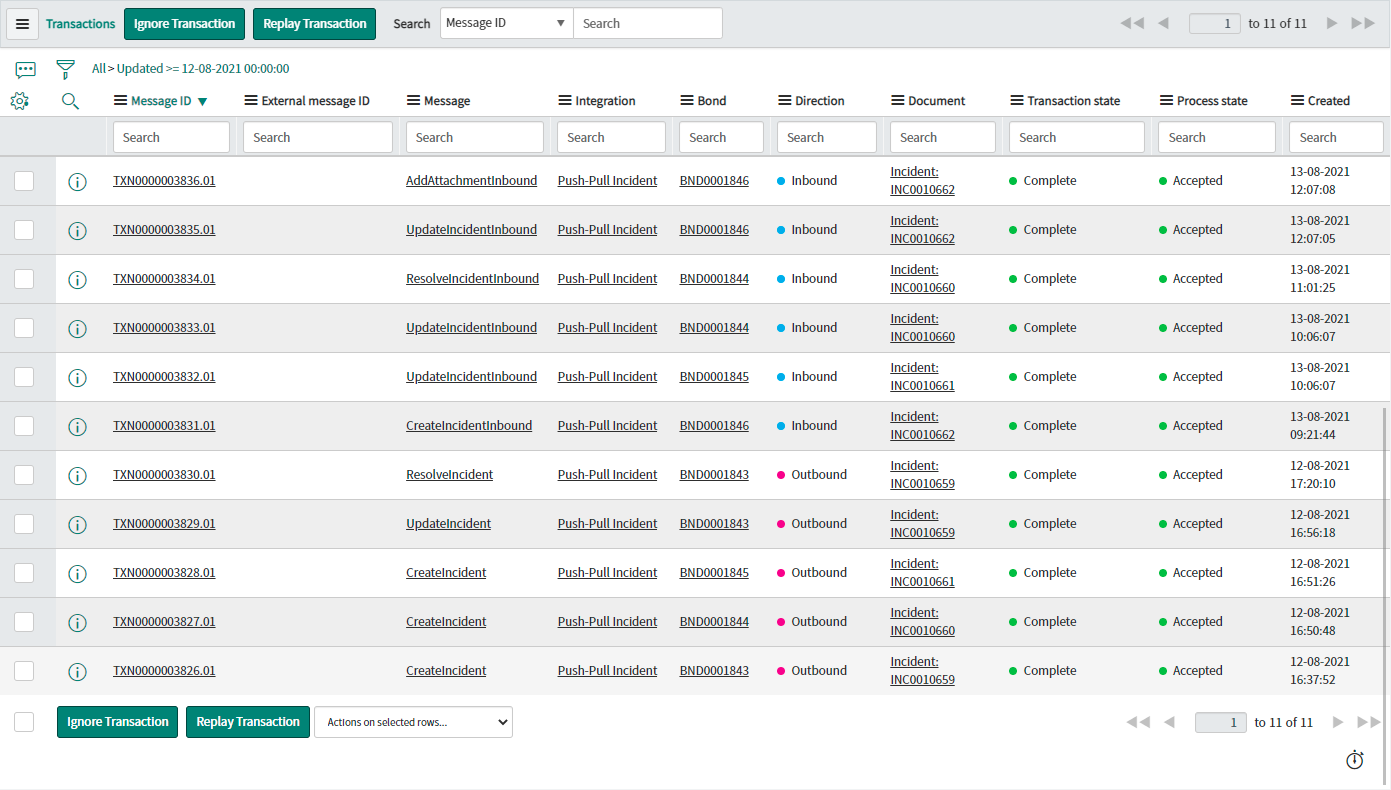Open the ResolveIncidentInbound message link
Viewport: 1391px width, 790px height.
[x=472, y=279]
